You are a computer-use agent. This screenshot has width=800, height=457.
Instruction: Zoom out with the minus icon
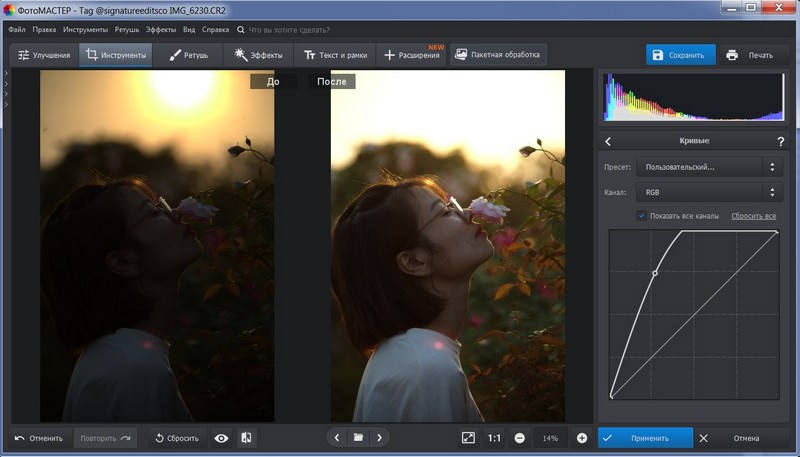pyautogui.click(x=520, y=438)
